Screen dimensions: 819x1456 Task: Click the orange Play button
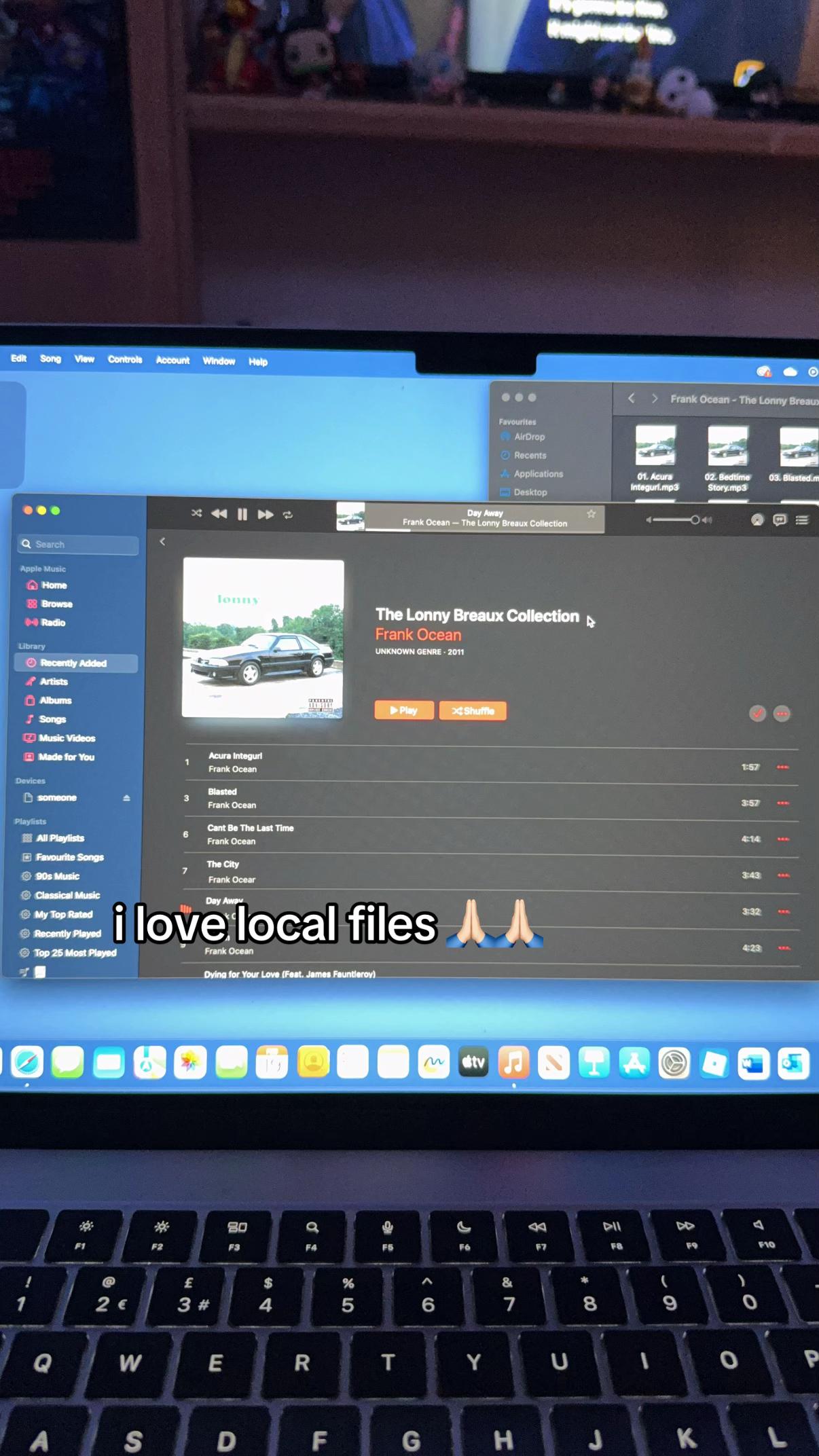pyautogui.click(x=404, y=710)
